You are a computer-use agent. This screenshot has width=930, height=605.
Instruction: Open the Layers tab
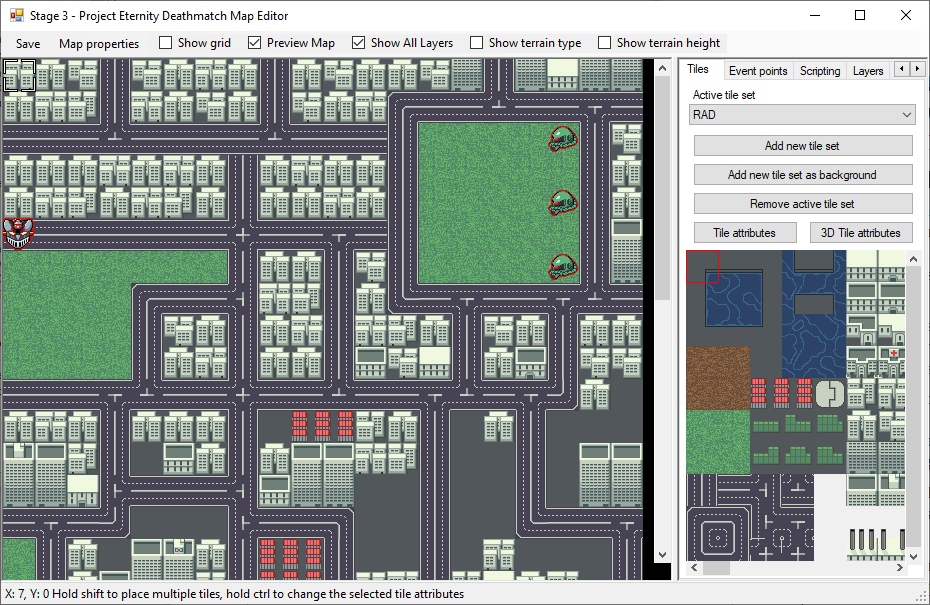868,71
